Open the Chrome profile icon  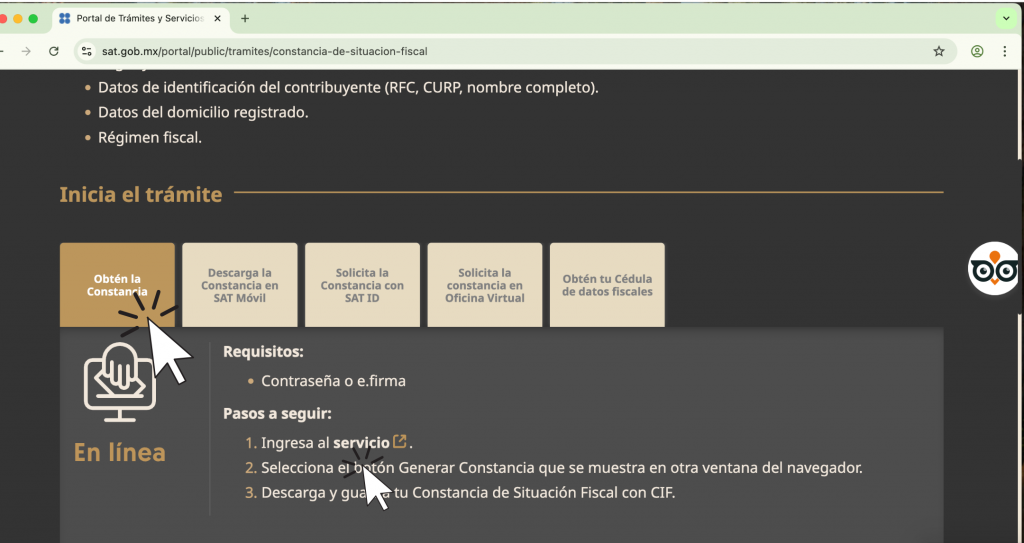(977, 51)
